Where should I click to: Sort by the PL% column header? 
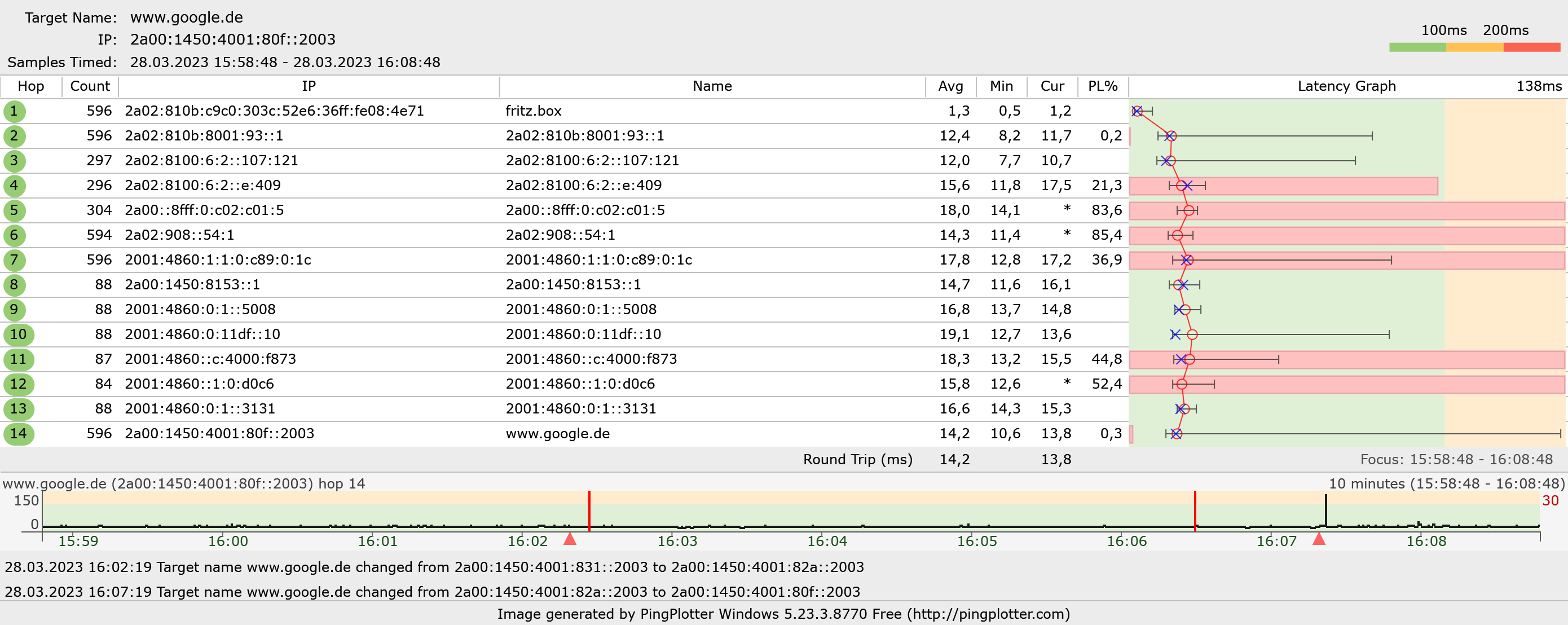pyautogui.click(x=1102, y=86)
